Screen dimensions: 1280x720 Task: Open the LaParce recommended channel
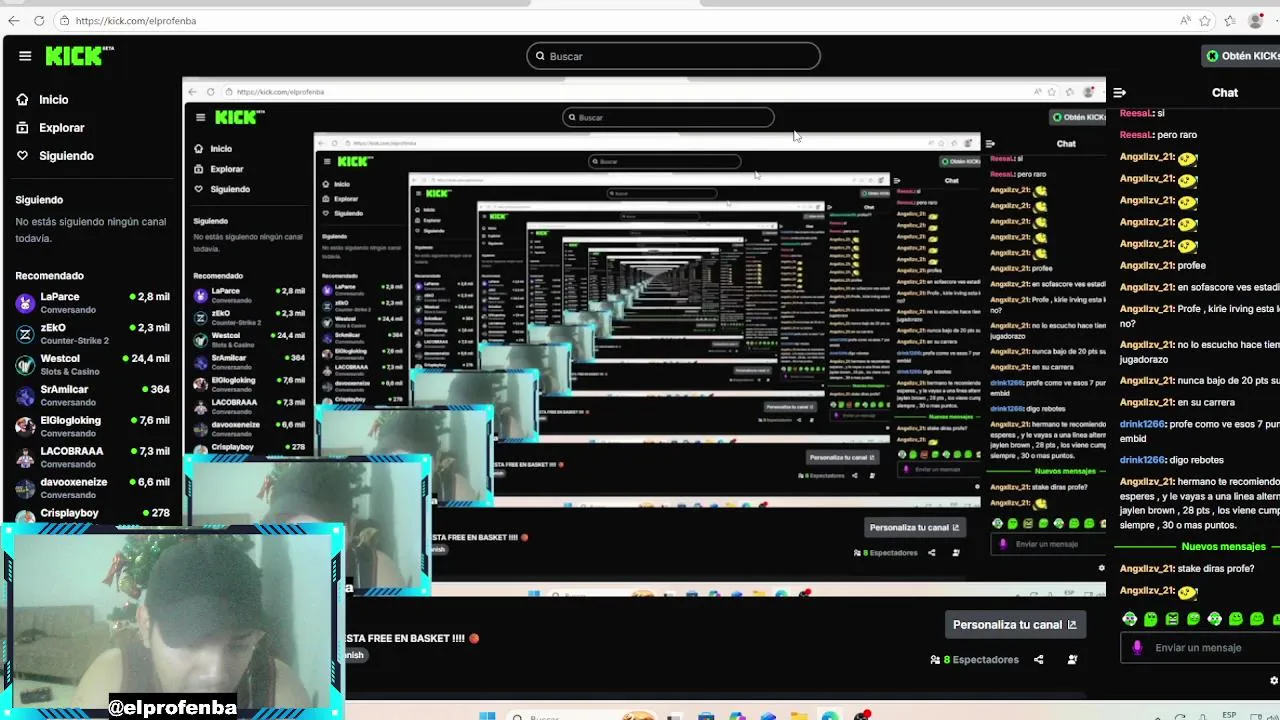click(x=92, y=303)
